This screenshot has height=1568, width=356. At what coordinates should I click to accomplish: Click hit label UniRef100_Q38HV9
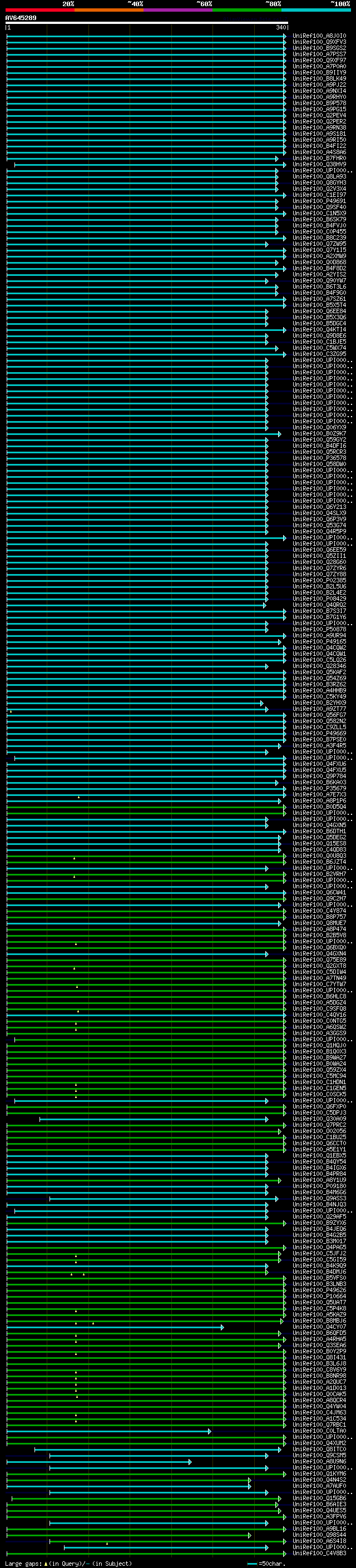coord(319,164)
